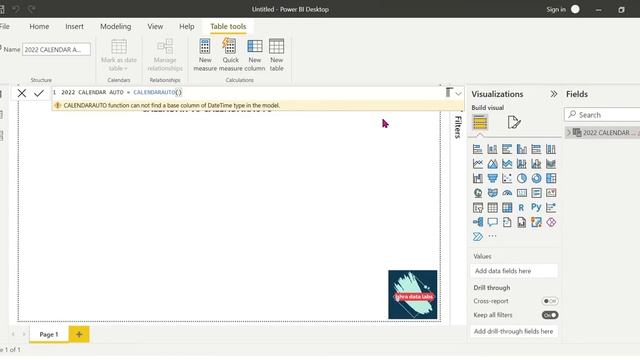
Task: Click Manage relationships button
Action: (x=165, y=55)
